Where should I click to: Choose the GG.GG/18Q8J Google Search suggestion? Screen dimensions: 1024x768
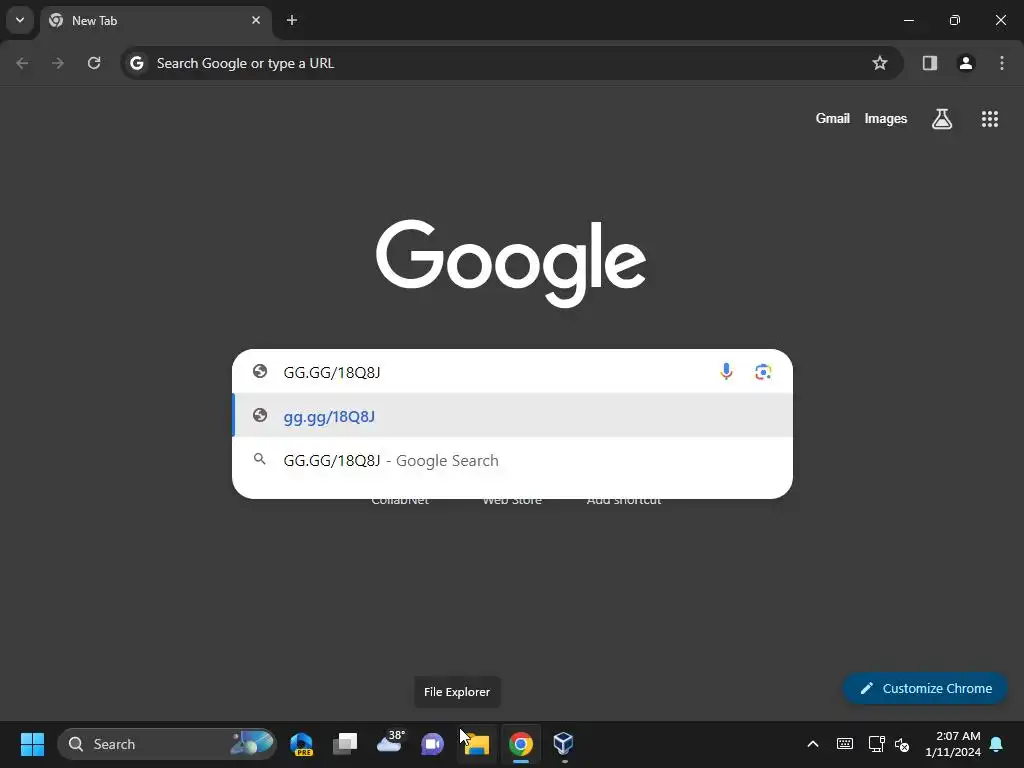[x=513, y=460]
